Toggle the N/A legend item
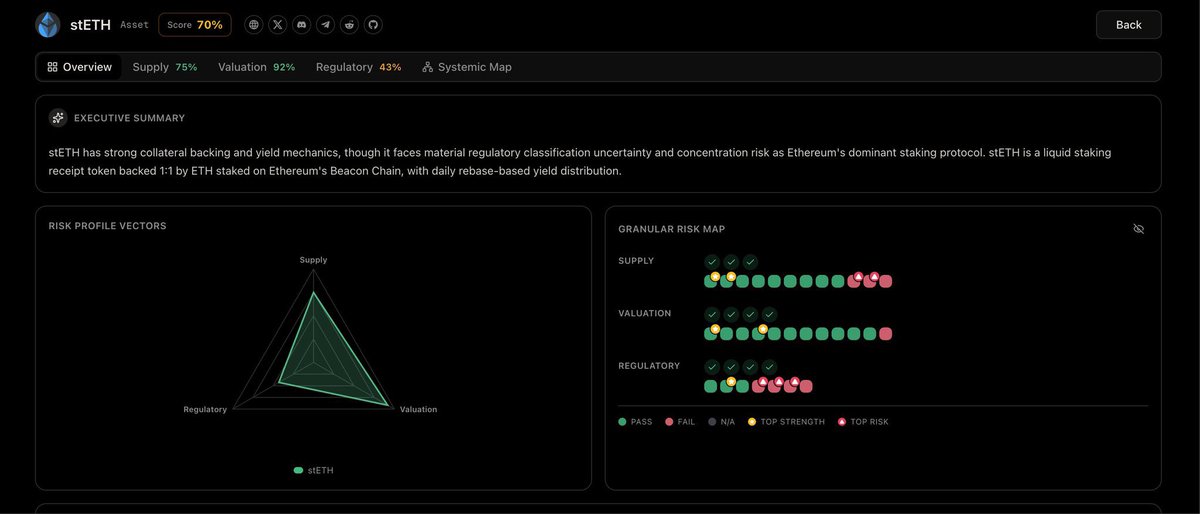 (x=722, y=422)
